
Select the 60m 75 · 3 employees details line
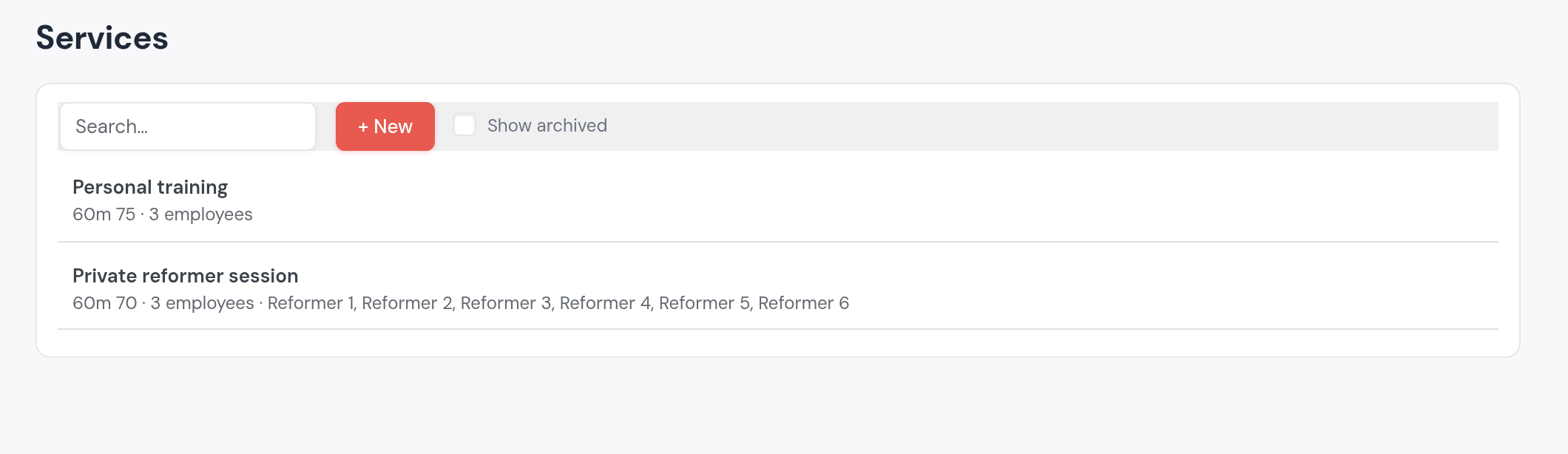163,214
